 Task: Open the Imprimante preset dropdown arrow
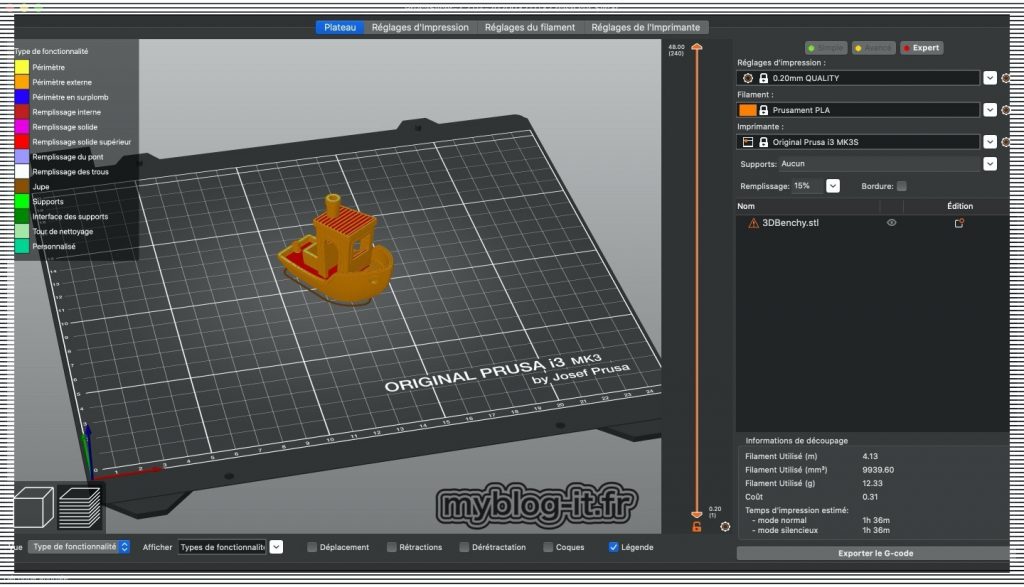pyautogui.click(x=989, y=142)
